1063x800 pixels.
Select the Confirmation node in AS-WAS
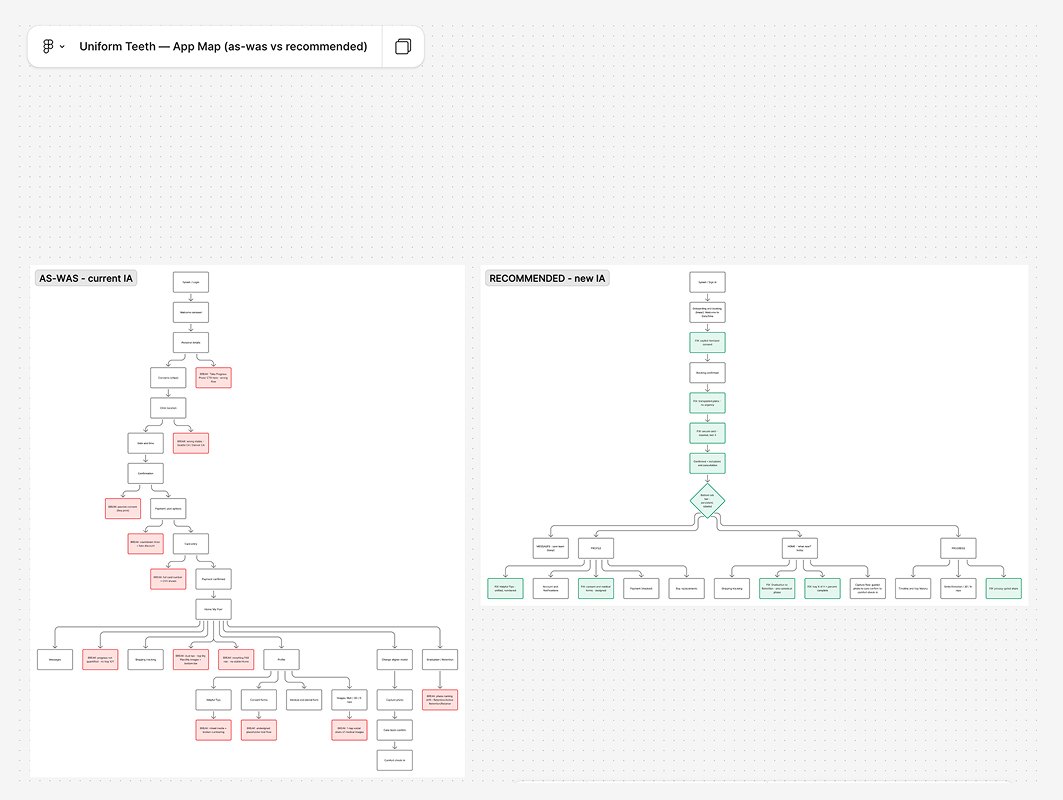coord(146,473)
